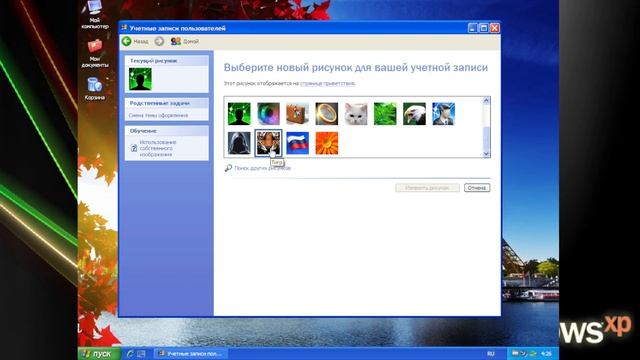This screenshot has height=360, width=640.
Task: Minimize the user accounts window
Action: pos(472,28)
